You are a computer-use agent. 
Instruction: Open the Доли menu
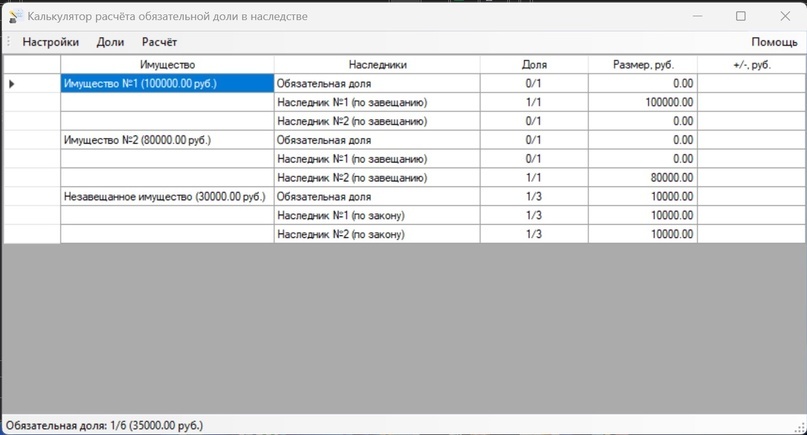pos(110,42)
